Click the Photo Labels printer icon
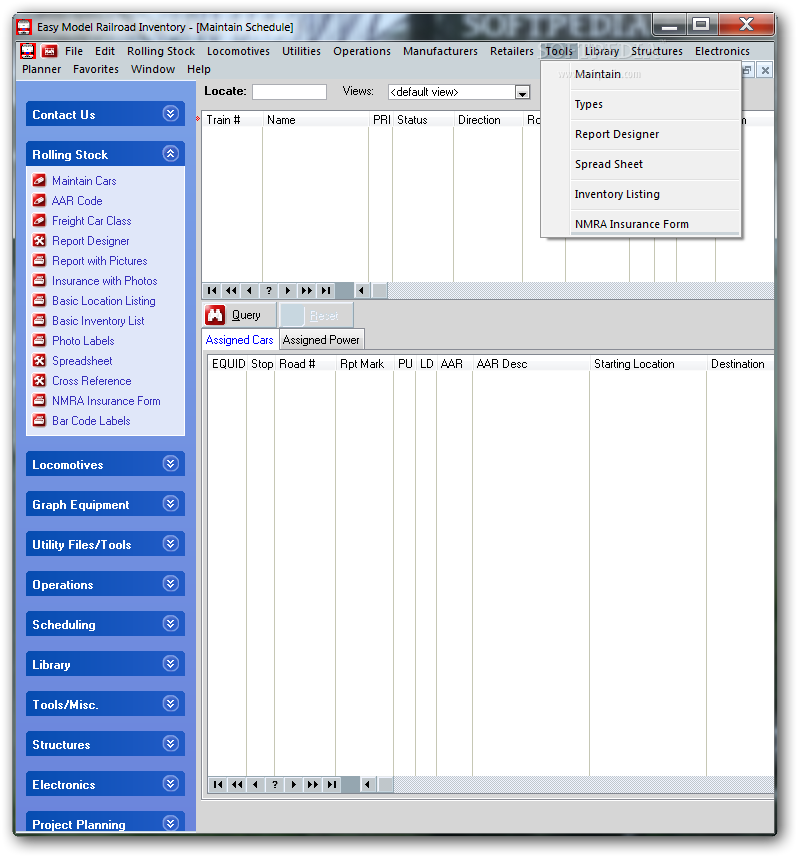Image resolution: width=798 pixels, height=857 pixels. point(39,341)
